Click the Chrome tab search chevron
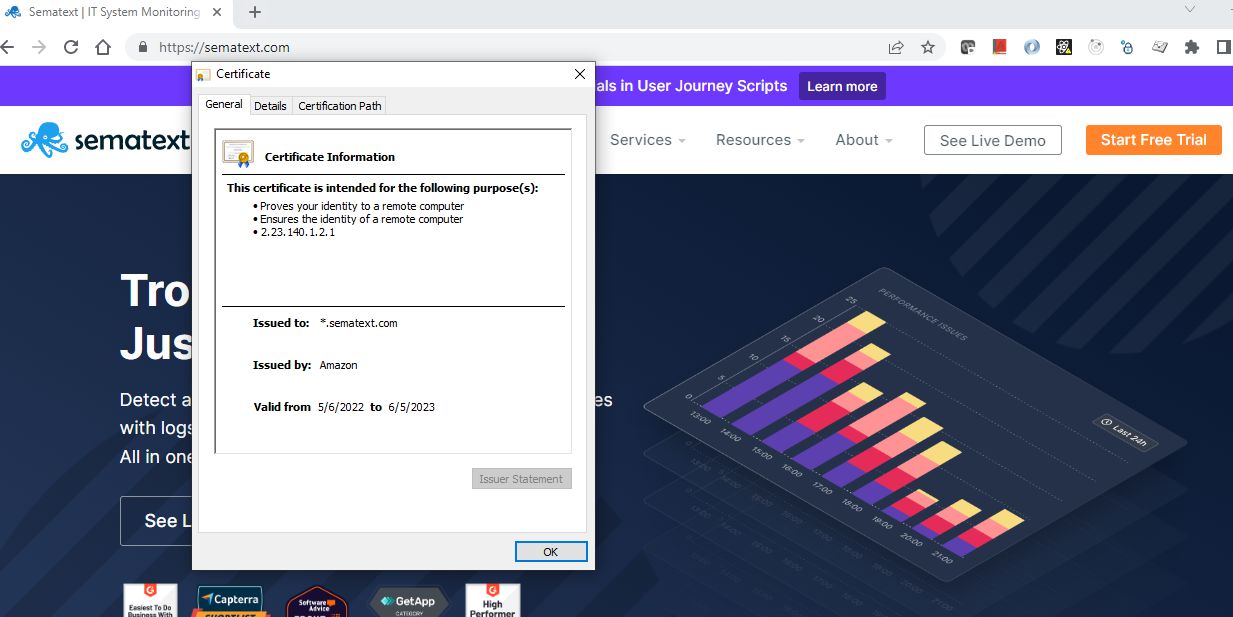1233x617 pixels. click(1190, 9)
